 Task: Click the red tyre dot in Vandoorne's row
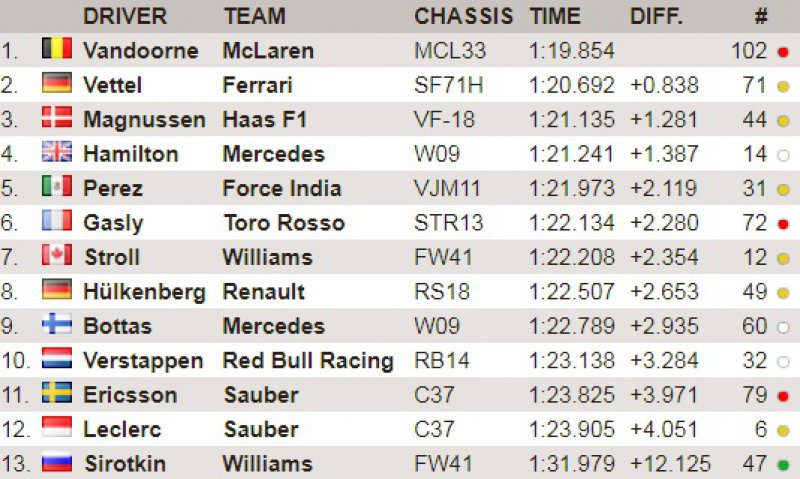click(782, 51)
